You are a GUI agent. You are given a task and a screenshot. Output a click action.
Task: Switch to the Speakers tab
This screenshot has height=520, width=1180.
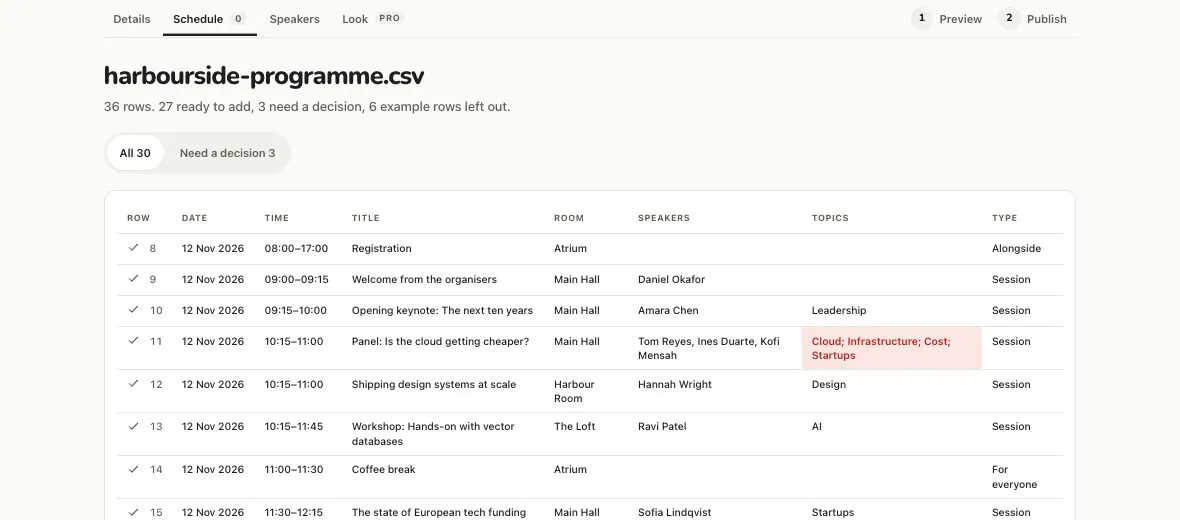[294, 19]
